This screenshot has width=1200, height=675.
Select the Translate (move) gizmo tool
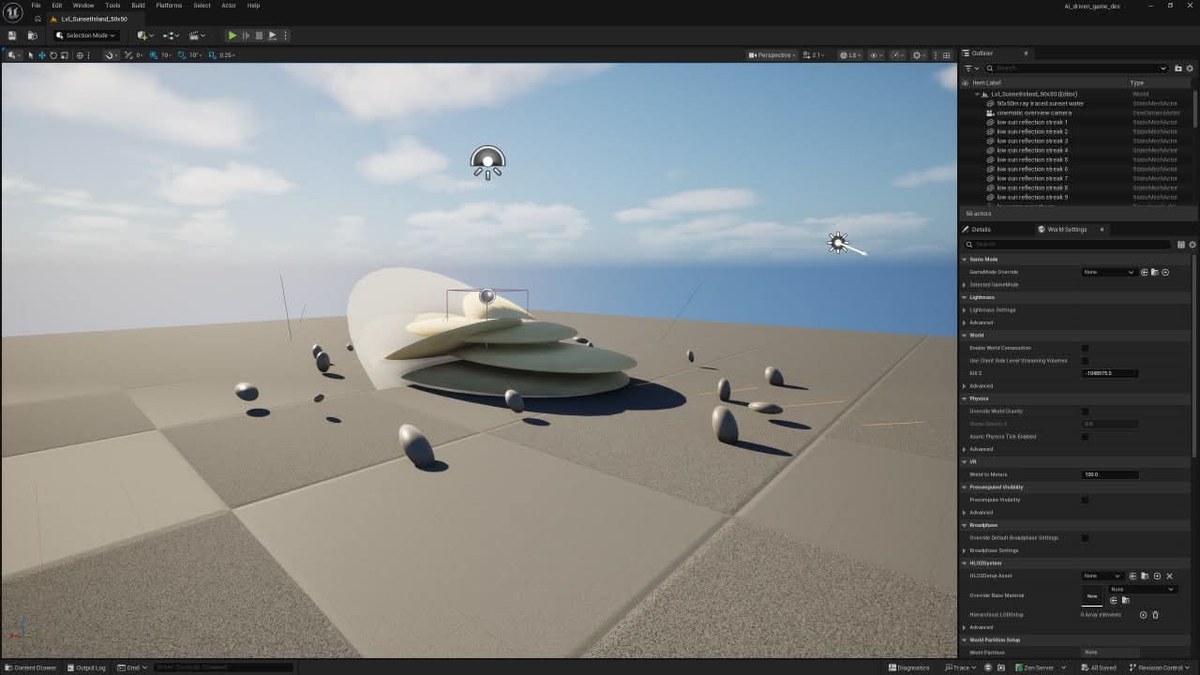[42, 55]
